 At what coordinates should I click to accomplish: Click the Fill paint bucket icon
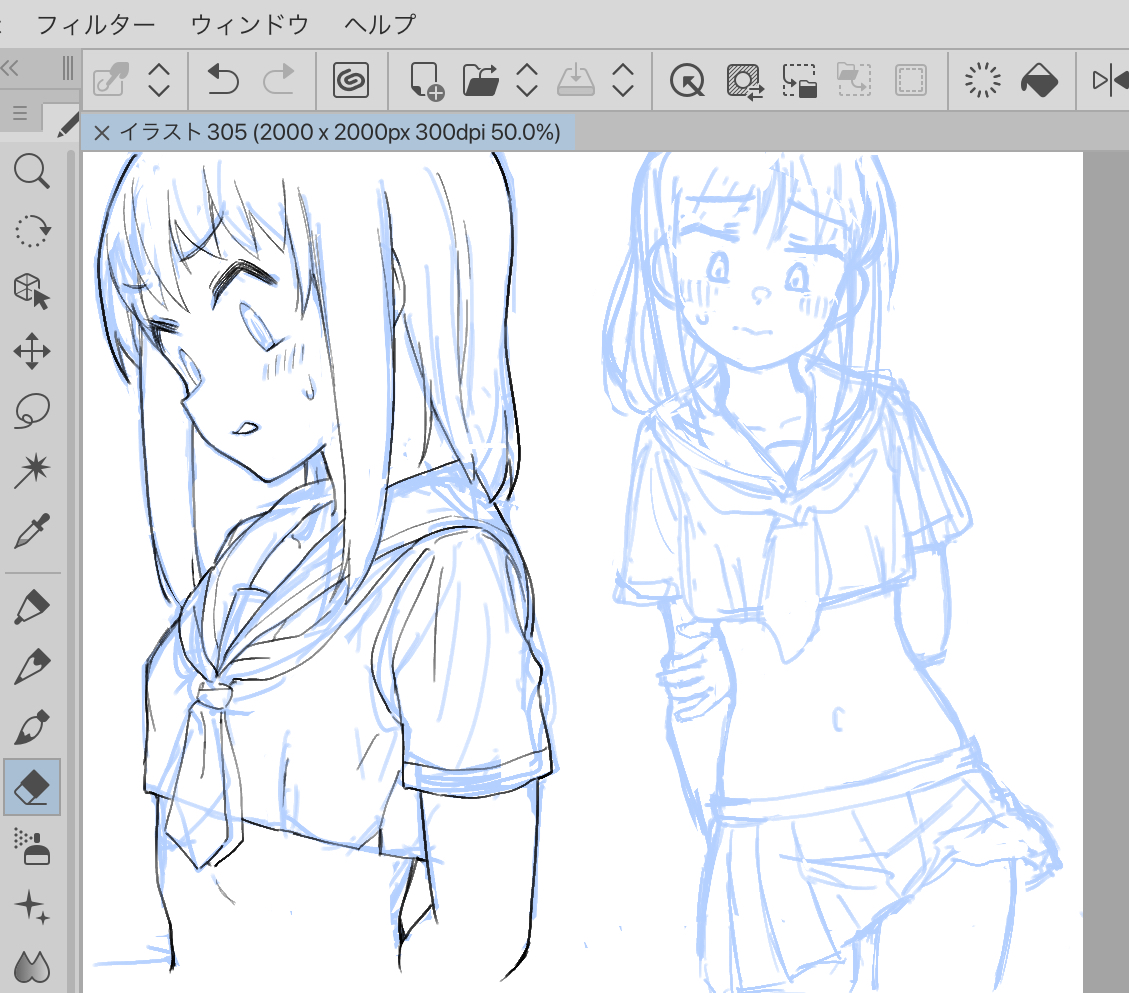pyautogui.click(x=1039, y=80)
